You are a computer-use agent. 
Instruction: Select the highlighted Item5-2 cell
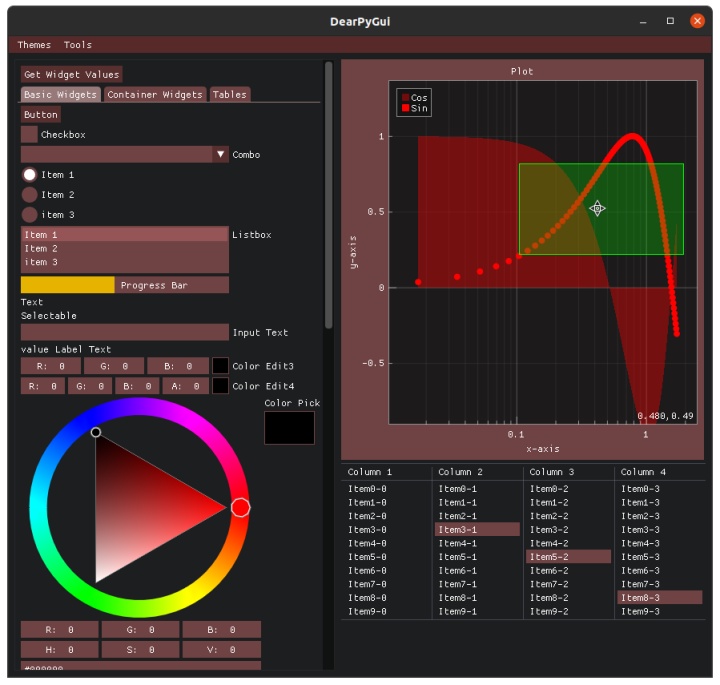(568, 556)
